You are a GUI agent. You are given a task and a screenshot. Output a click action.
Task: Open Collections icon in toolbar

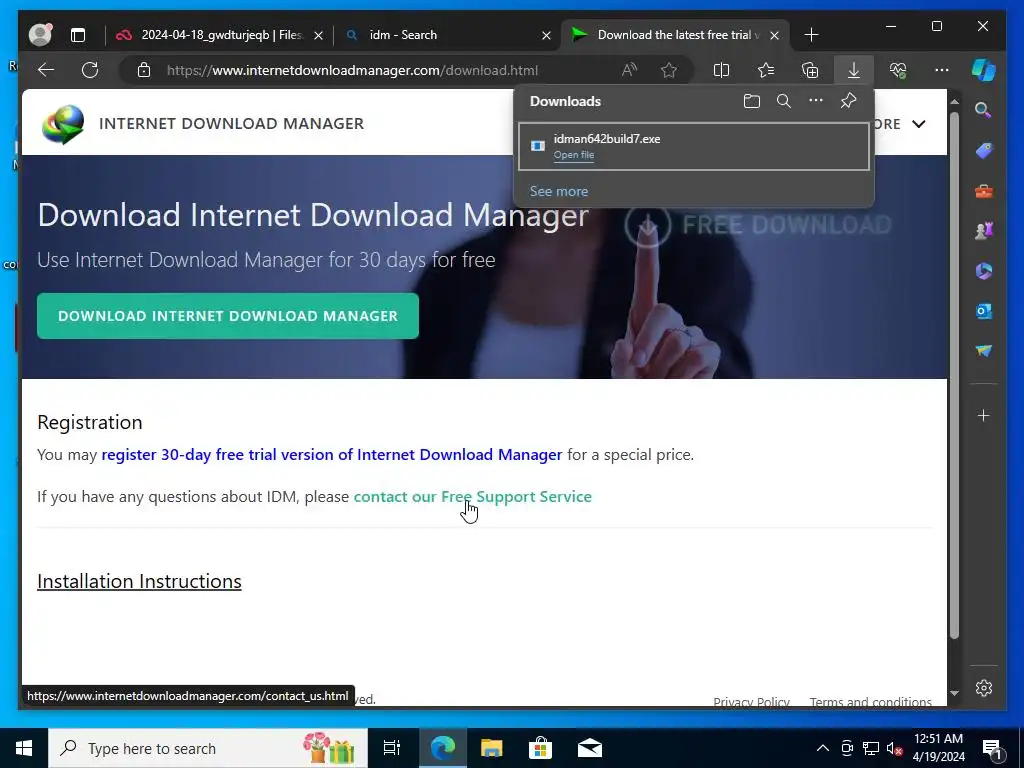pyautogui.click(x=810, y=70)
